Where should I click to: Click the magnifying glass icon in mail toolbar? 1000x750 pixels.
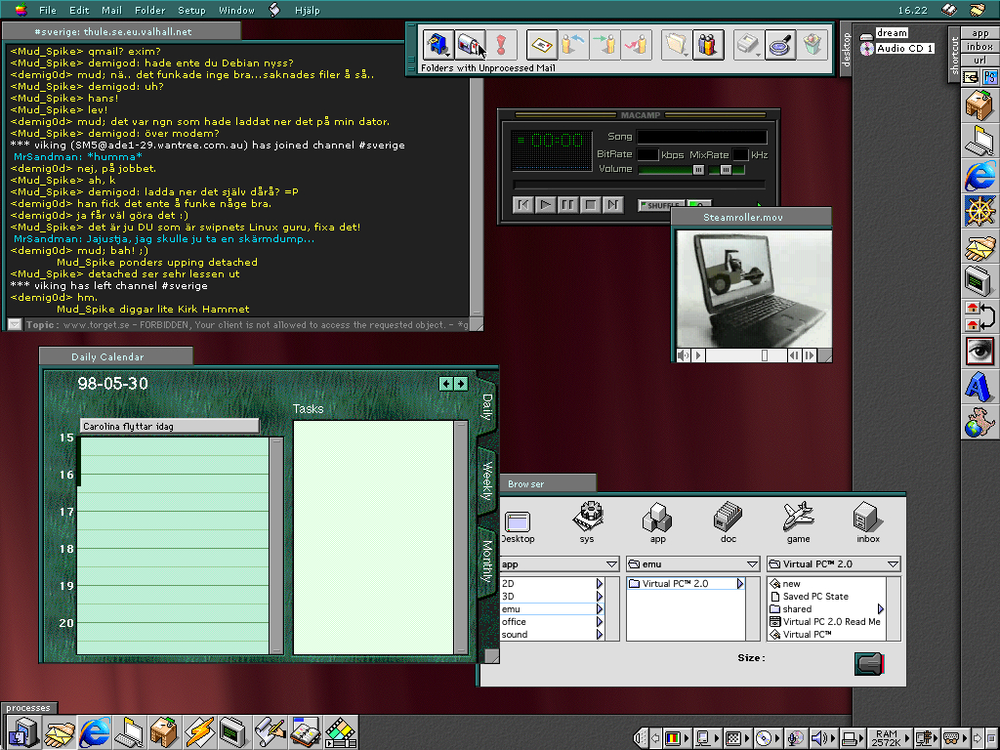[781, 45]
